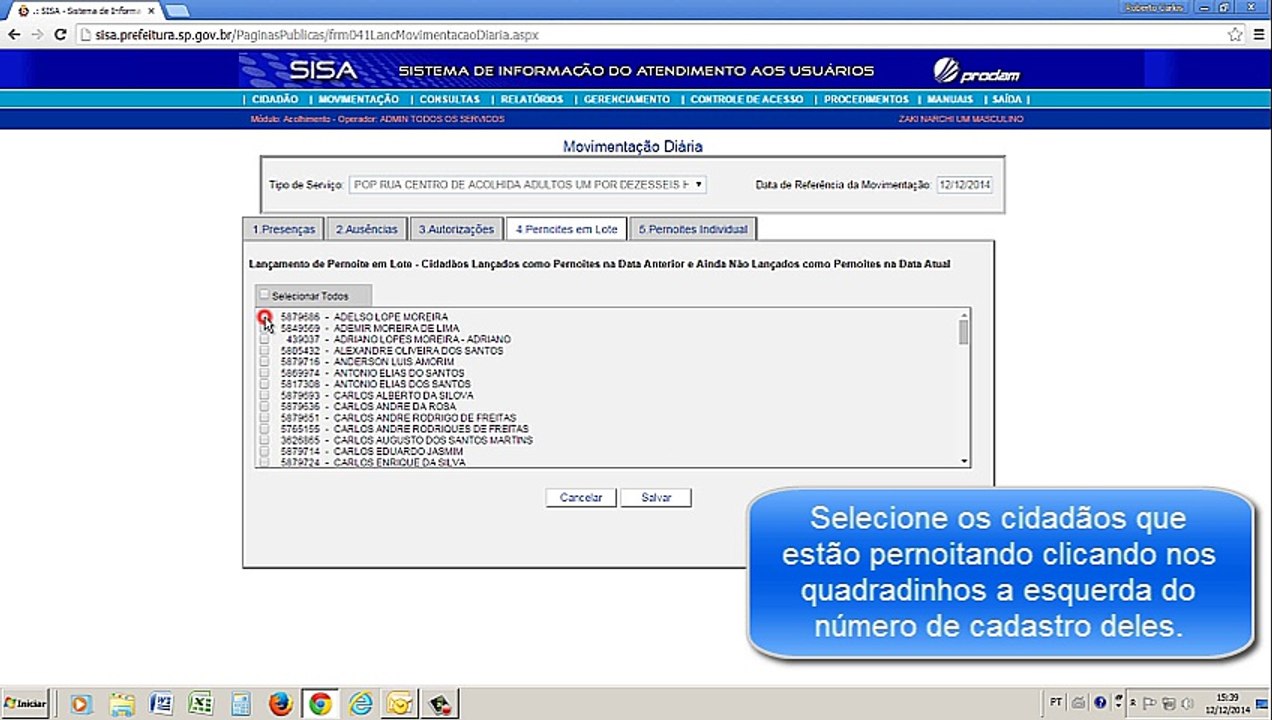Image resolution: width=1272 pixels, height=720 pixels.
Task: Mark the checkbox for CARLOS ALBERTO DA SILOVA
Action: point(264,395)
